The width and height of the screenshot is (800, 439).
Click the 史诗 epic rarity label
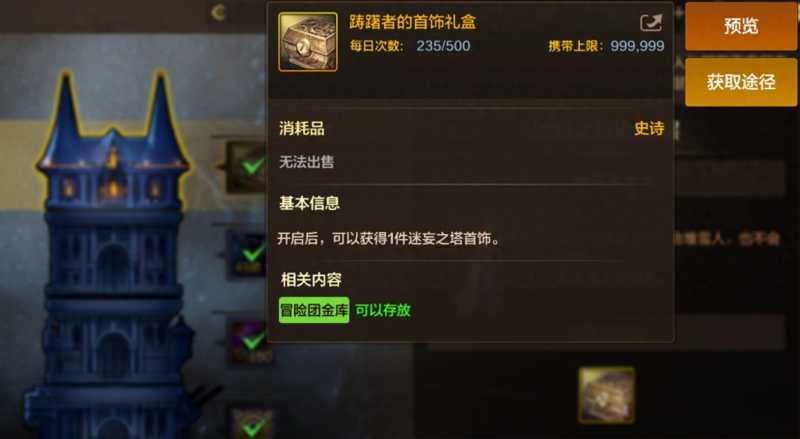pos(649,128)
